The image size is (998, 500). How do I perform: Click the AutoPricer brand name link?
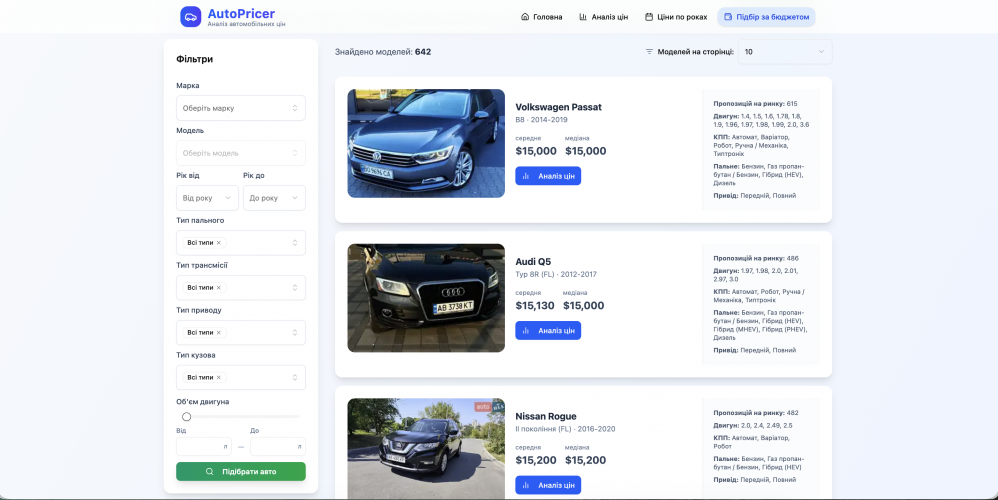point(241,13)
